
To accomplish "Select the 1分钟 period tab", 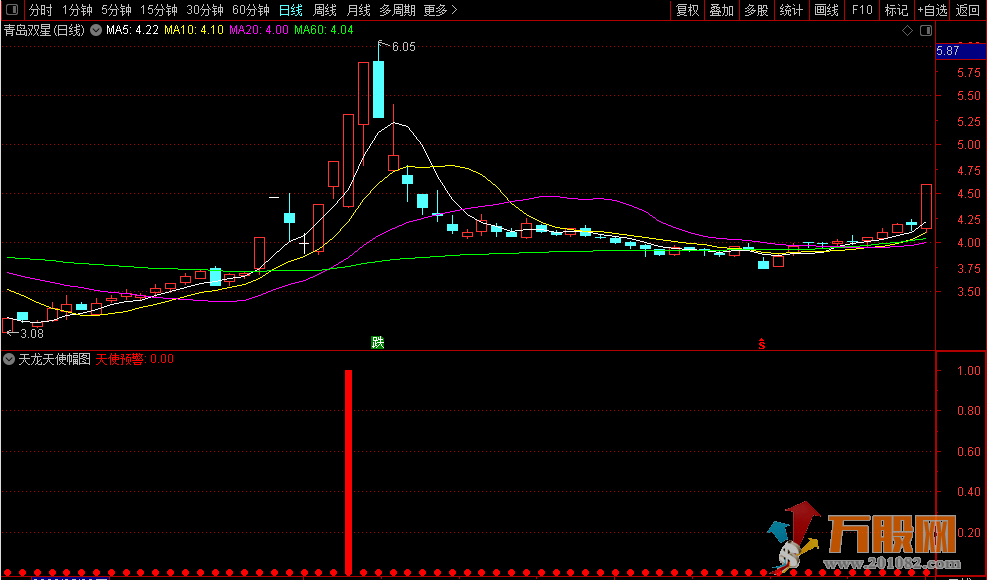I will coord(77,10).
